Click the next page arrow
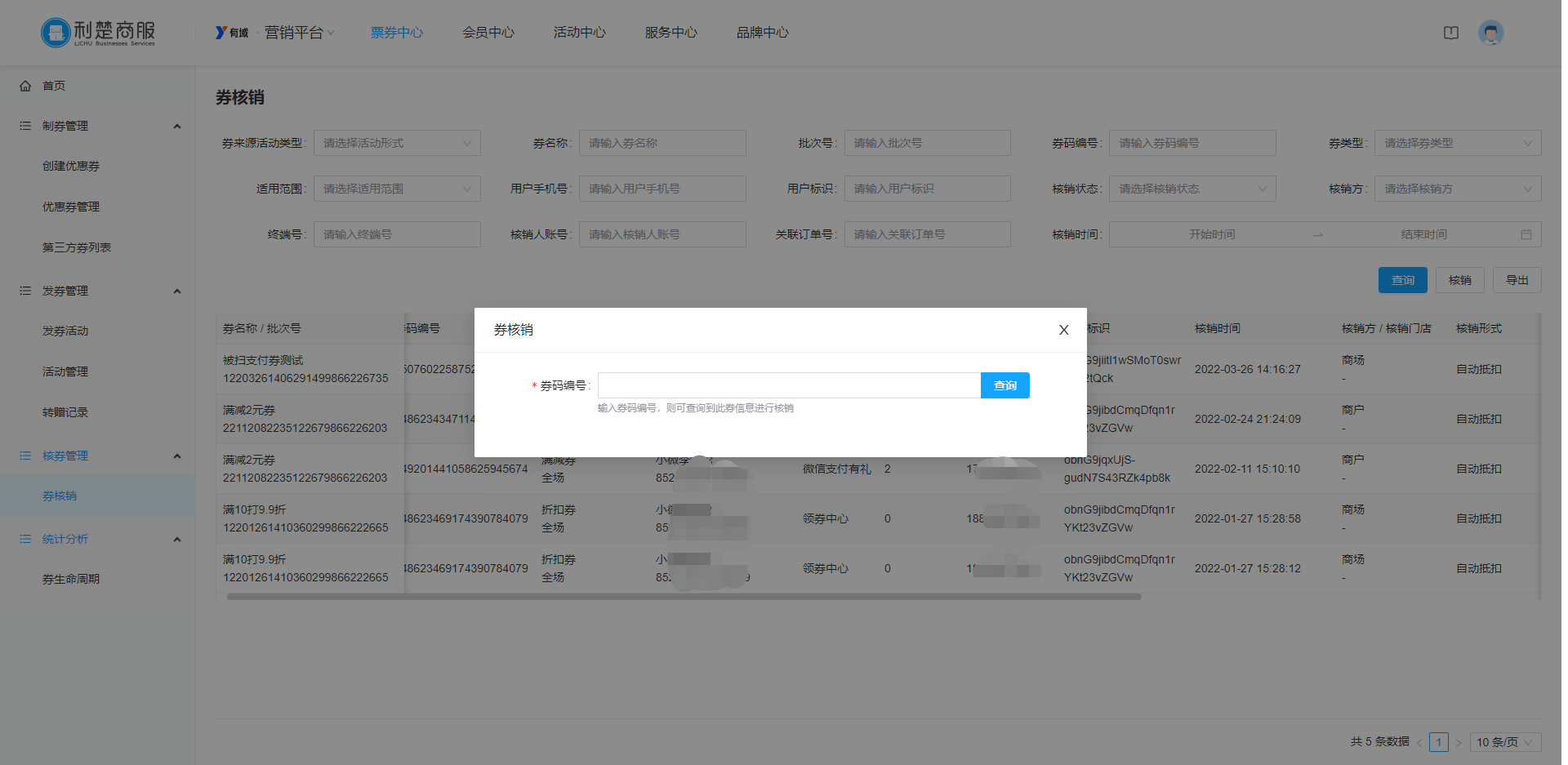The height and width of the screenshot is (765, 1568). point(1459,742)
